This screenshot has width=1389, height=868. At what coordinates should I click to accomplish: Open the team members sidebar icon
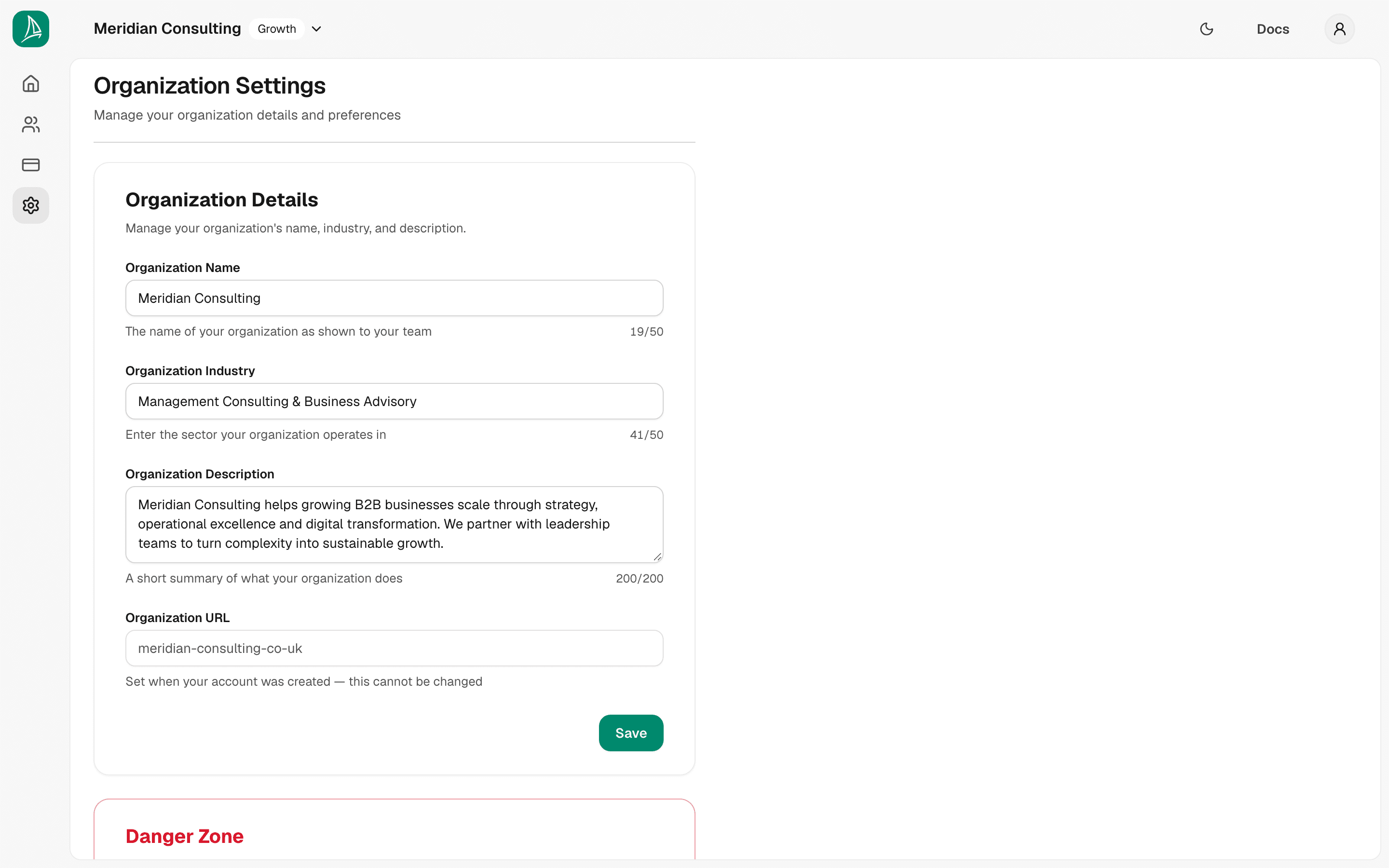click(31, 124)
